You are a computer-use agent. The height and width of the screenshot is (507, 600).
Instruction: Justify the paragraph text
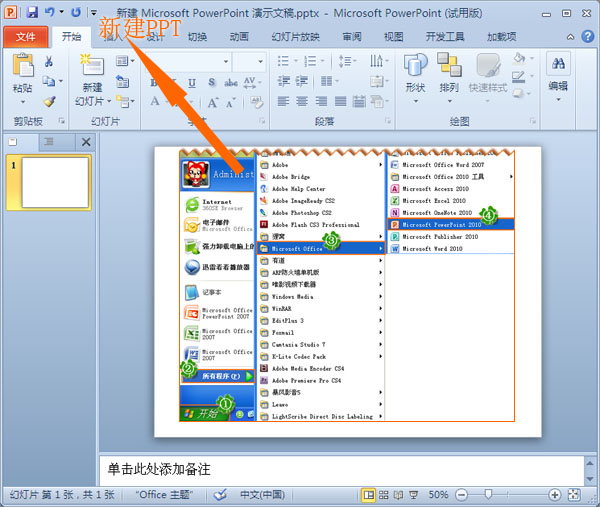click(x=340, y=101)
